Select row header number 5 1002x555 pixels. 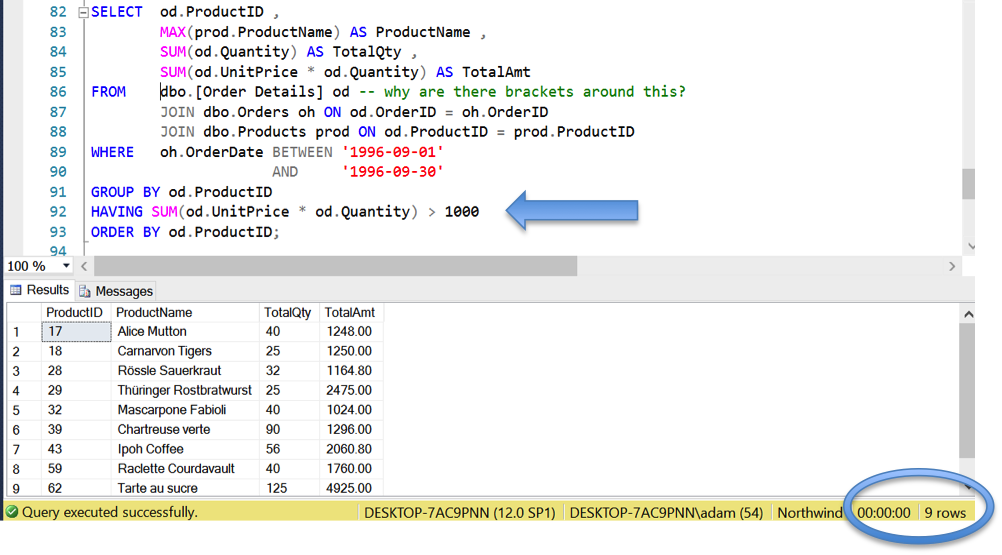[24, 410]
